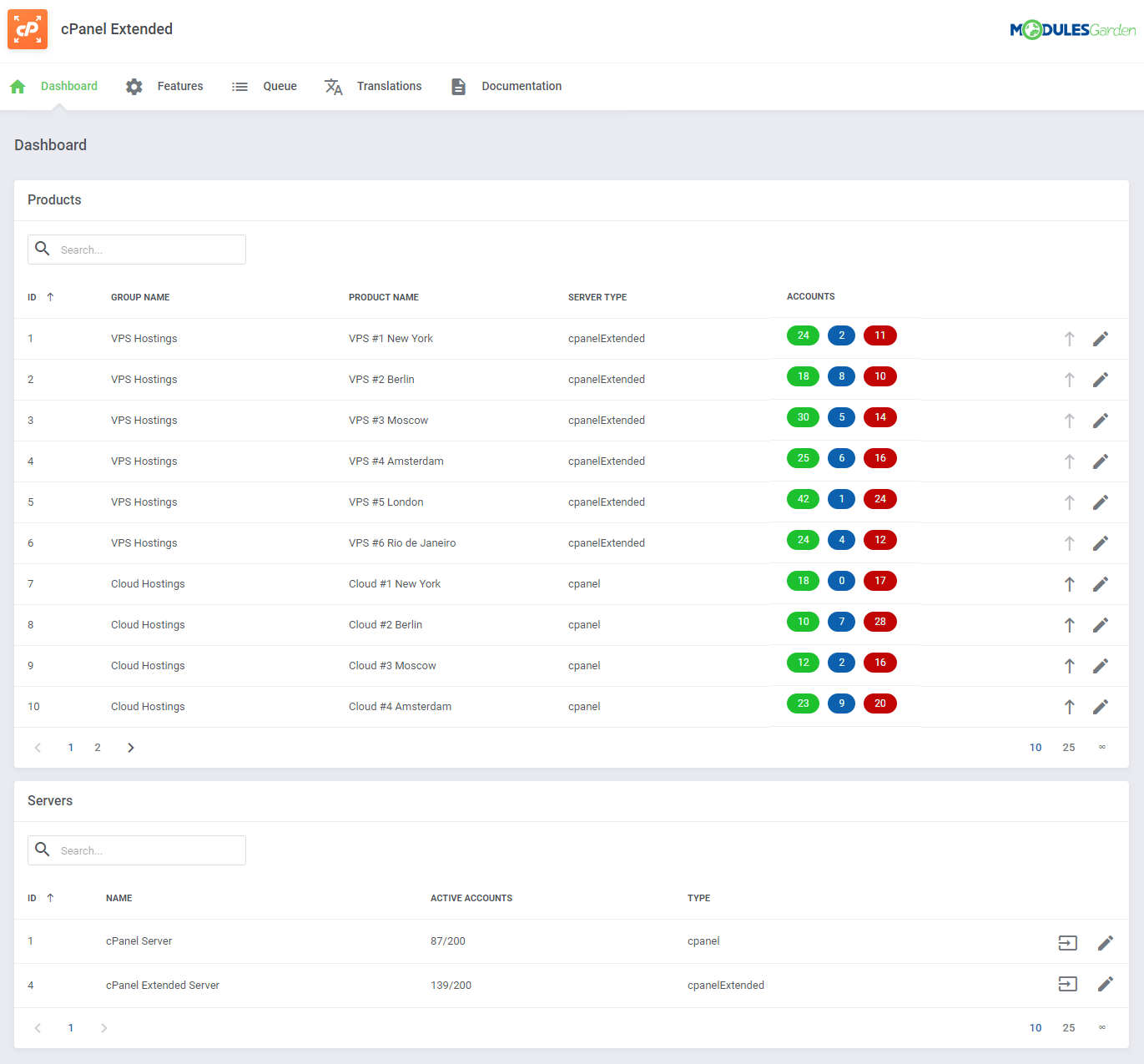Screen dimensions: 1144x1064
Task: Edit product VPS #1 New York
Action: click(x=1101, y=339)
